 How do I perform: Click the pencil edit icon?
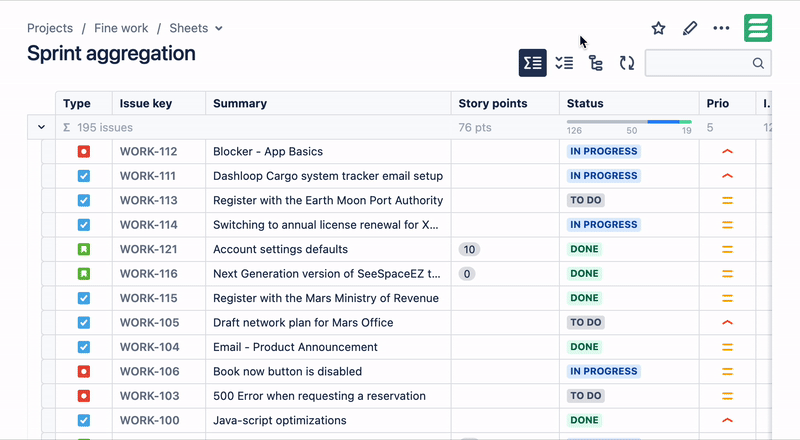(x=690, y=28)
